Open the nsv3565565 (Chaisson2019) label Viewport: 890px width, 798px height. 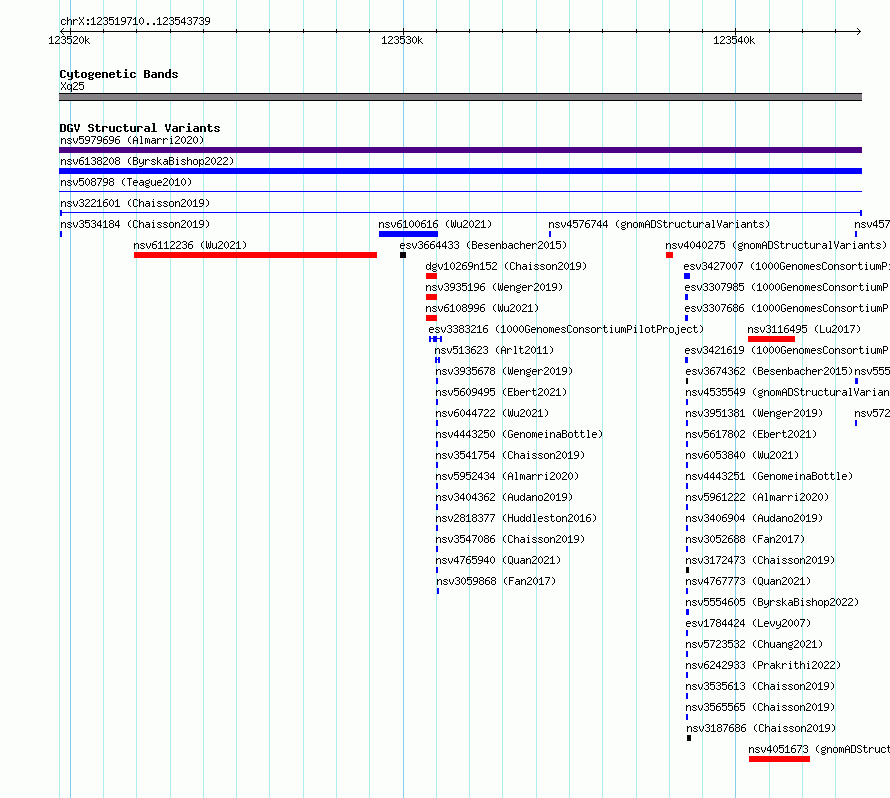[761, 707]
